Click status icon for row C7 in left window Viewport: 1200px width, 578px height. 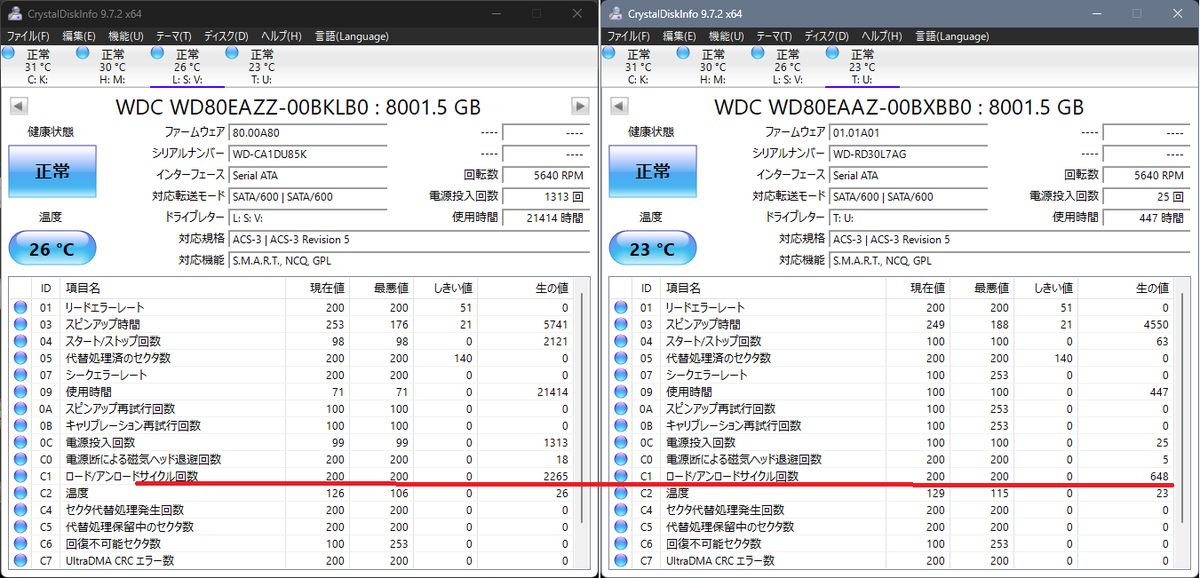click(20, 560)
